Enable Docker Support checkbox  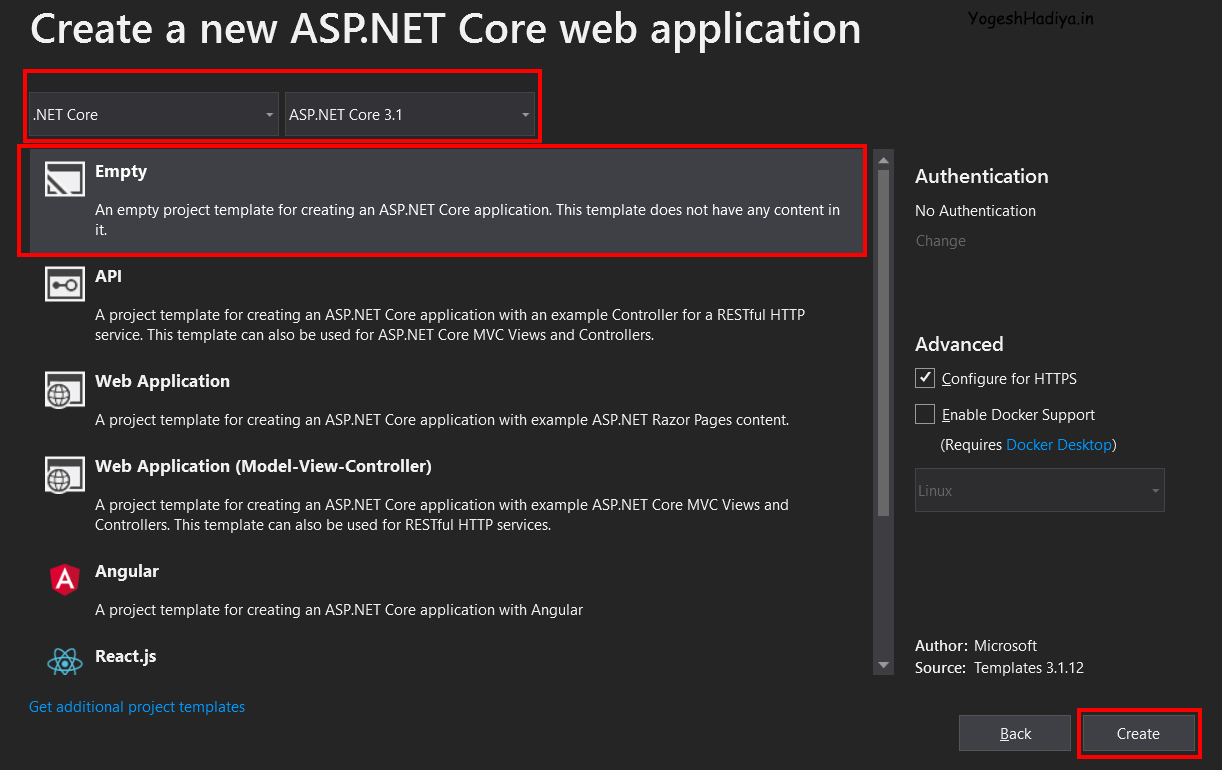pos(925,415)
